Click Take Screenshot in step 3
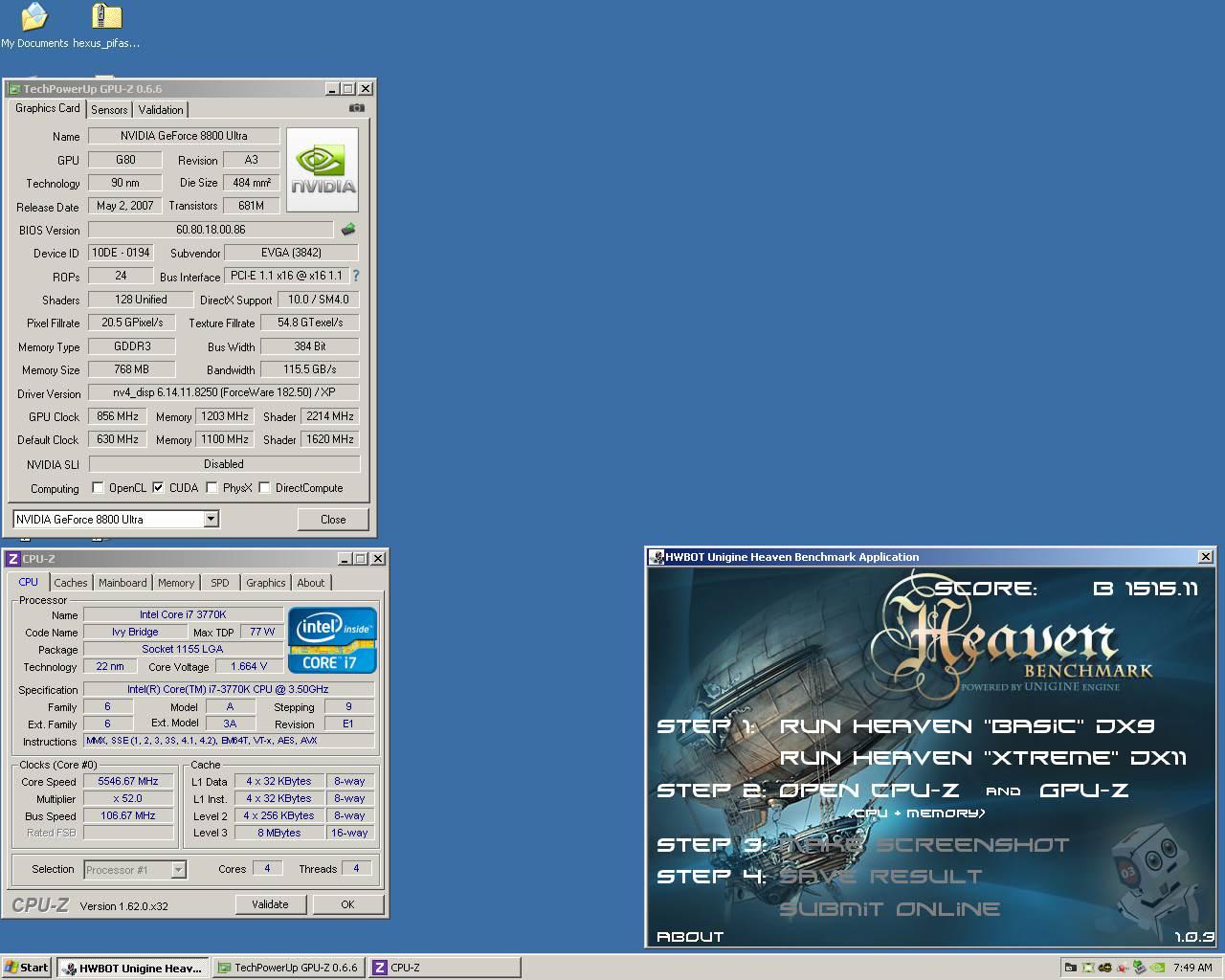 pyautogui.click(x=924, y=845)
